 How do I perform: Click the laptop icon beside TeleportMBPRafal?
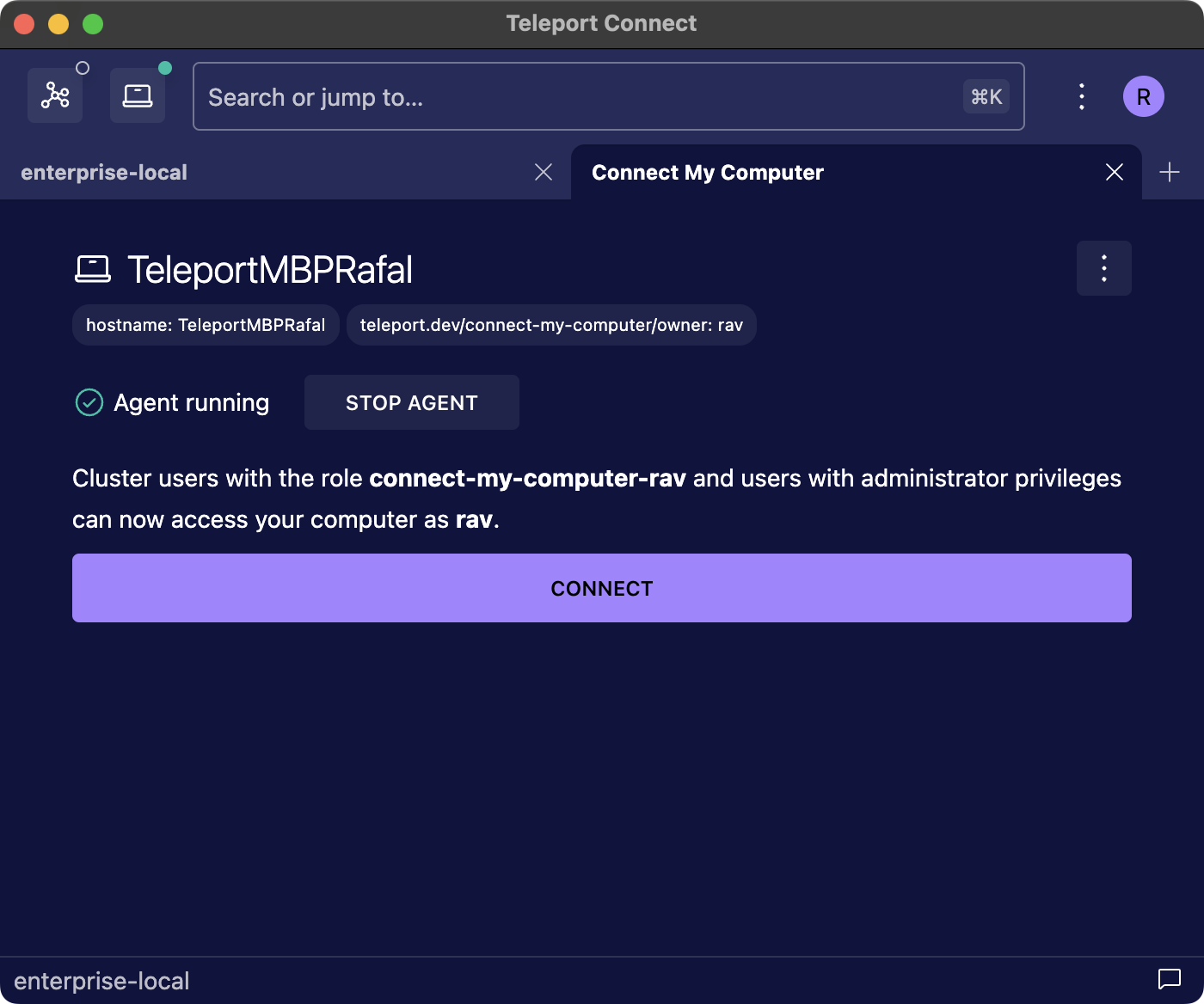(x=93, y=269)
